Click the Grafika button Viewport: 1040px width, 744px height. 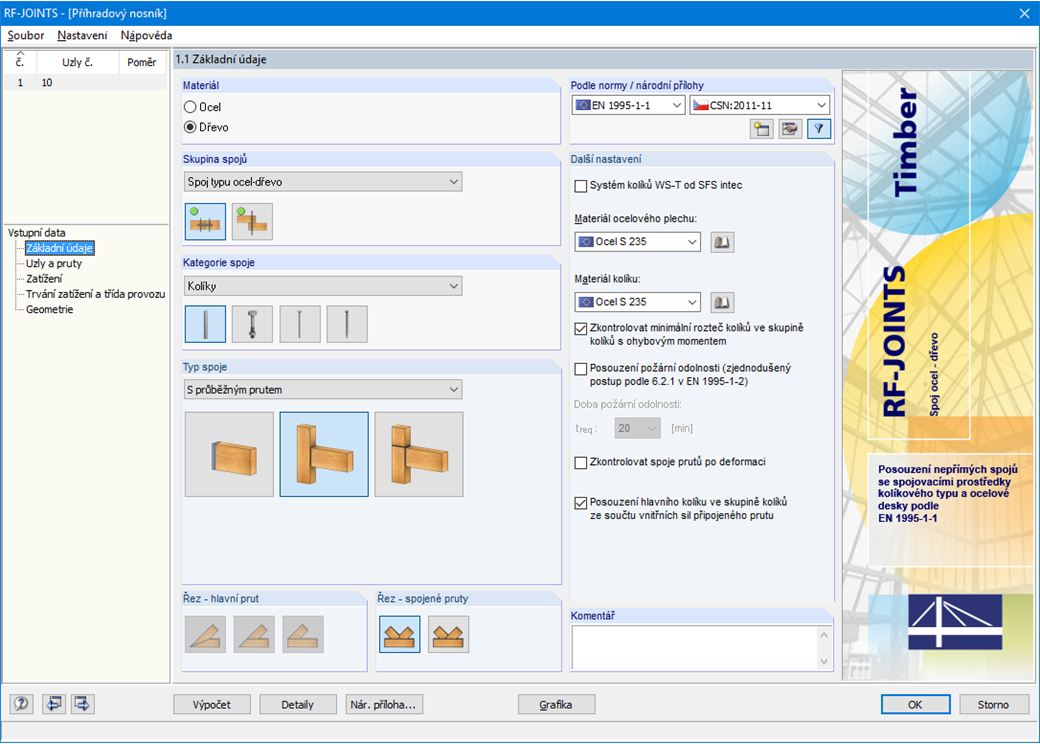[x=556, y=704]
